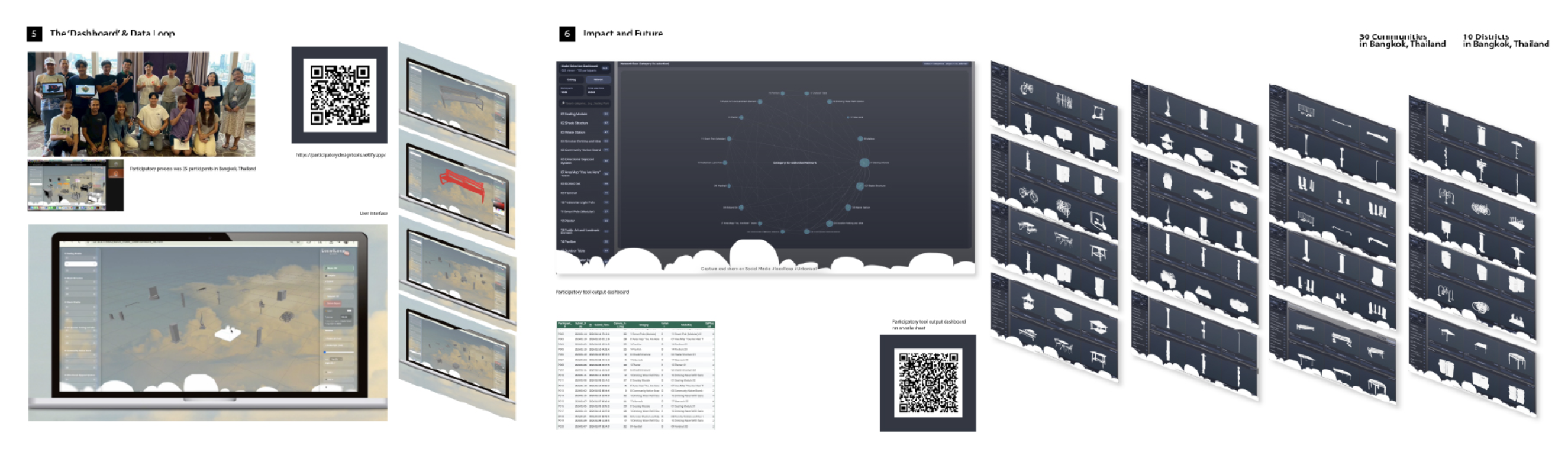Select the Network tab in dashboard sidebar
The height and width of the screenshot is (452, 1568).
pos(599,80)
